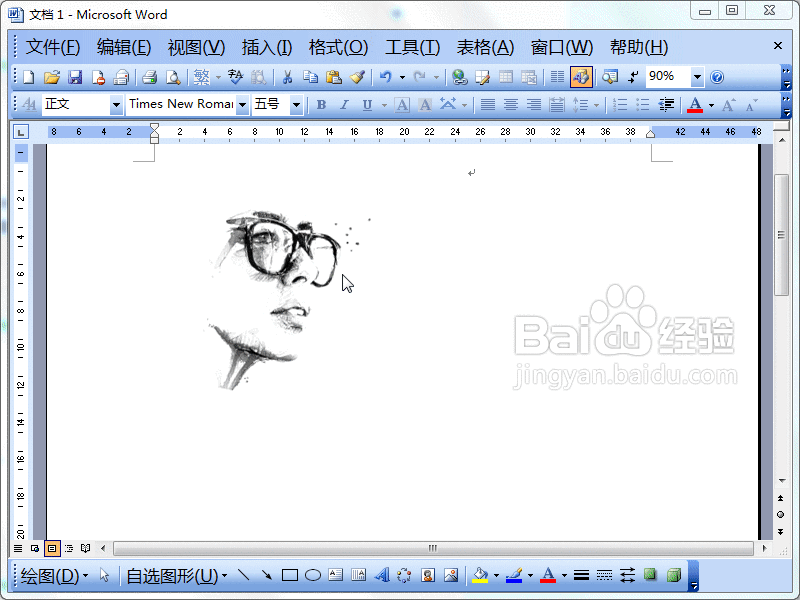The width and height of the screenshot is (800, 600).
Task: Run the spelling and grammar check
Action: click(x=233, y=77)
